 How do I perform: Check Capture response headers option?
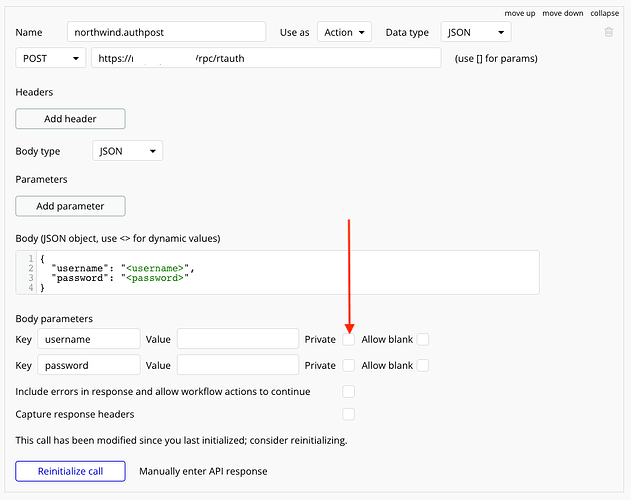click(x=348, y=414)
